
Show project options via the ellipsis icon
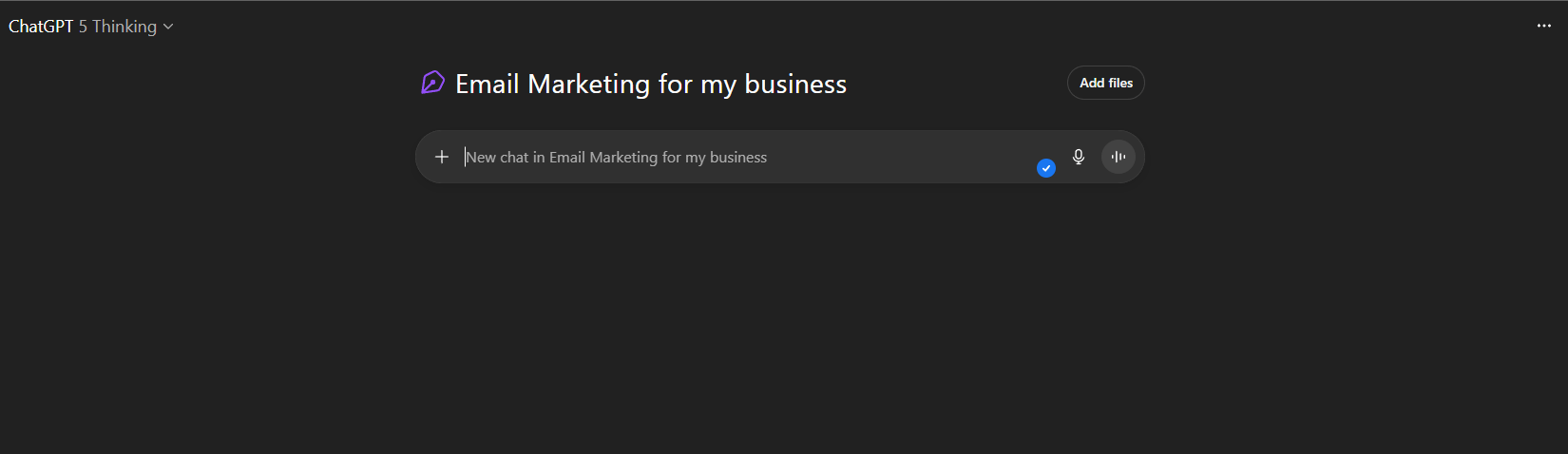pyautogui.click(x=1543, y=26)
